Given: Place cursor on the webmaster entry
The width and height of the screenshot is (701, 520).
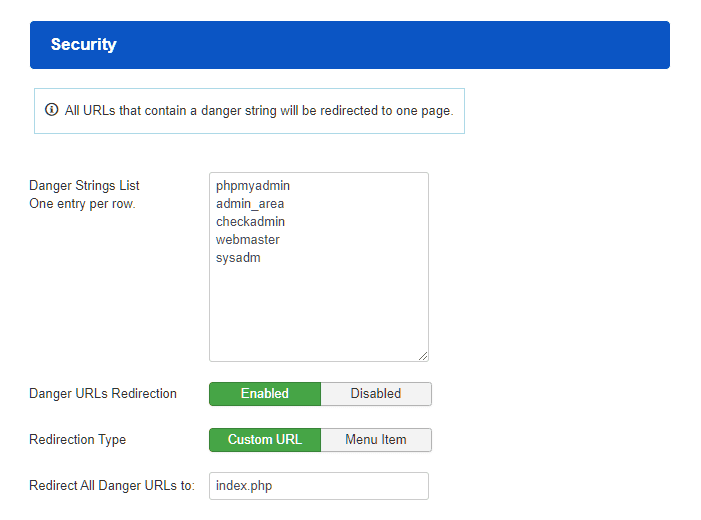Looking at the screenshot, I should tap(247, 240).
